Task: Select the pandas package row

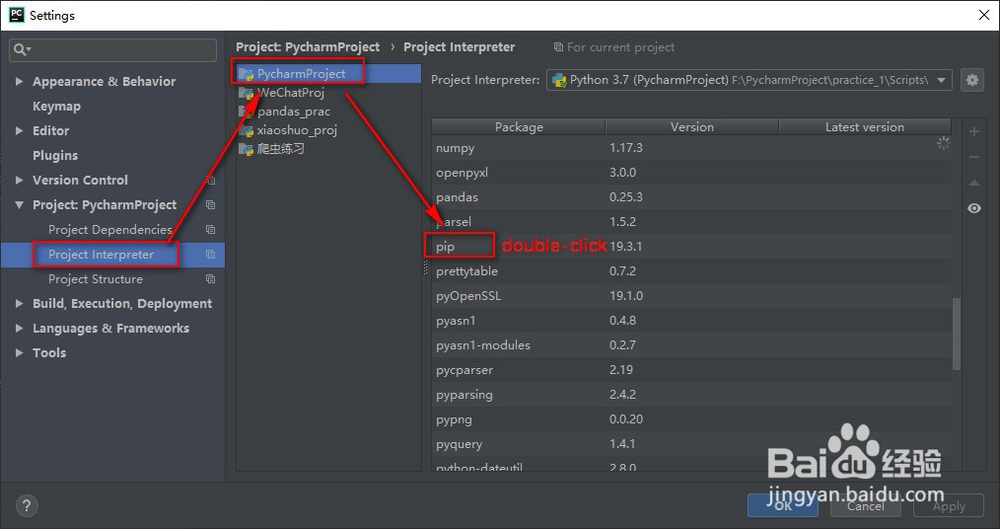Action: tap(691, 197)
